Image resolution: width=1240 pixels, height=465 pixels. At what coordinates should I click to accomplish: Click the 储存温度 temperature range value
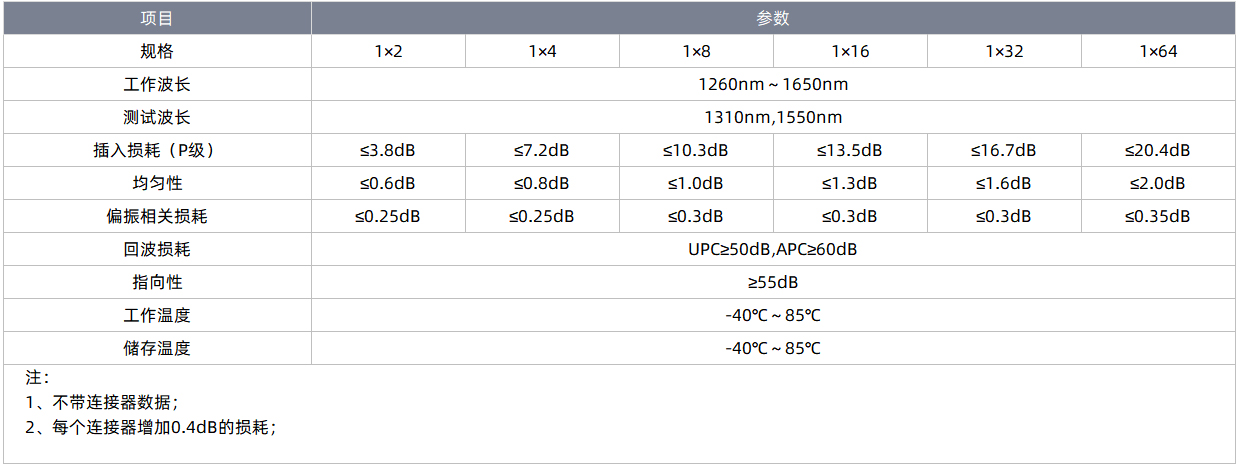pyautogui.click(x=773, y=348)
